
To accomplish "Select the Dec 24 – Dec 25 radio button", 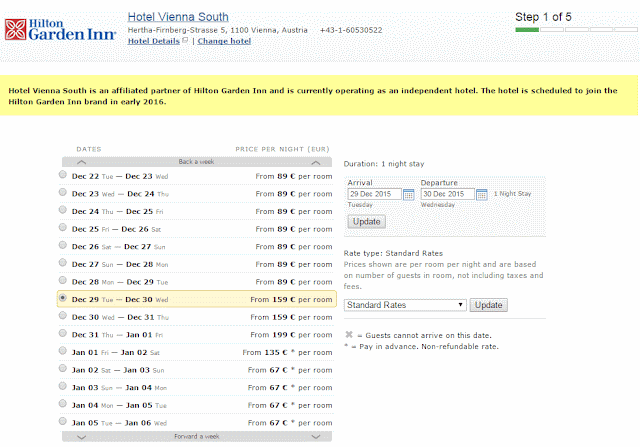I will coord(62,210).
